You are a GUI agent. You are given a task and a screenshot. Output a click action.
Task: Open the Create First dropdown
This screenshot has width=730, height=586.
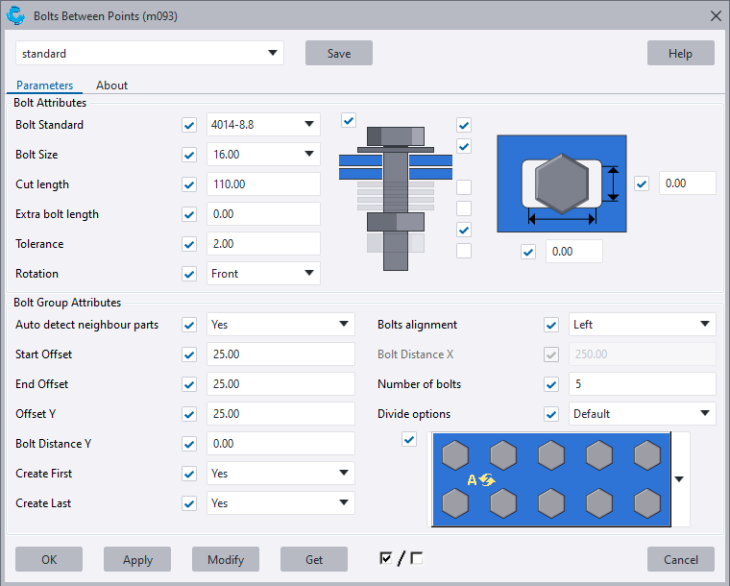click(281, 473)
